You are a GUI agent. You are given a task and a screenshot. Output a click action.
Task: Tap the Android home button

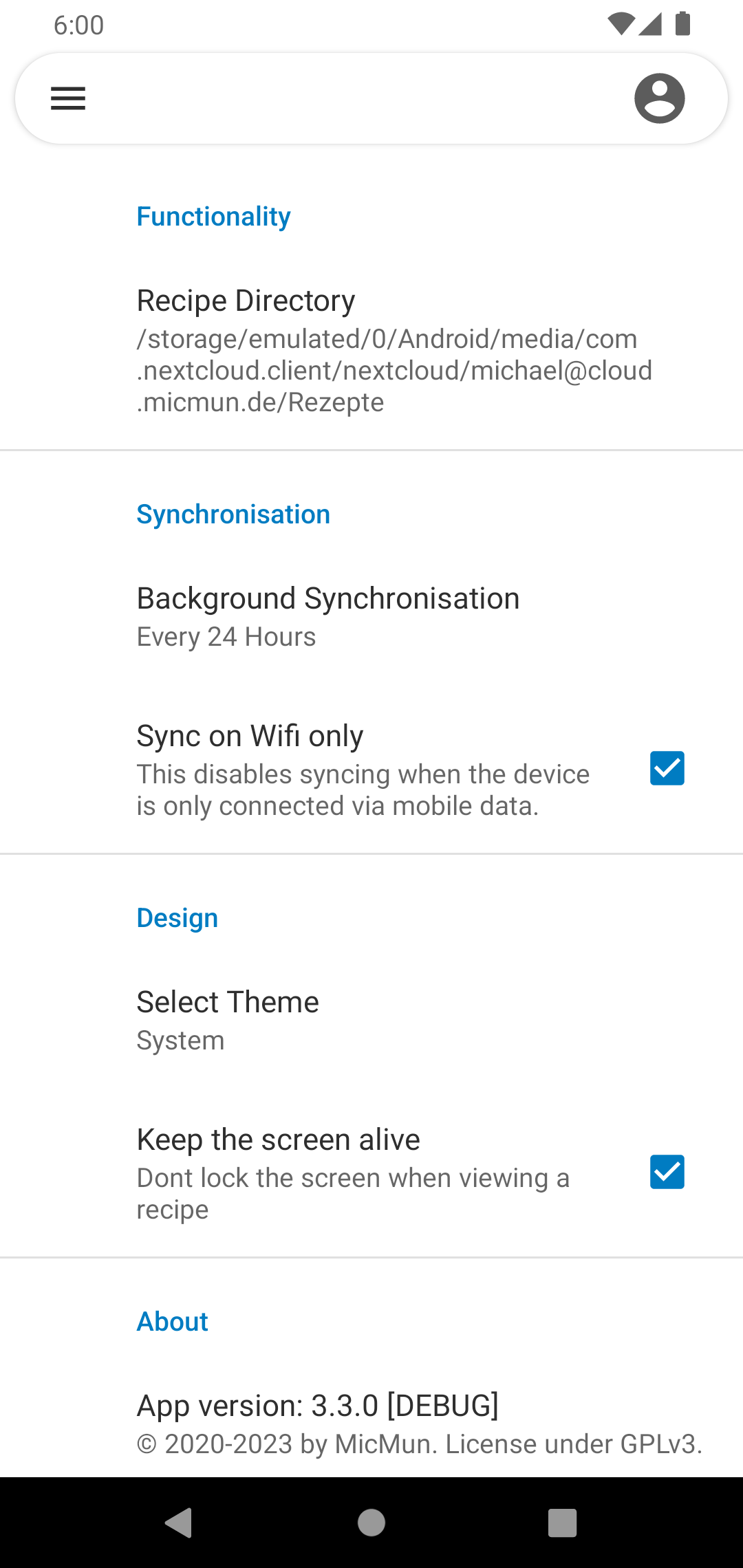[x=371, y=1523]
